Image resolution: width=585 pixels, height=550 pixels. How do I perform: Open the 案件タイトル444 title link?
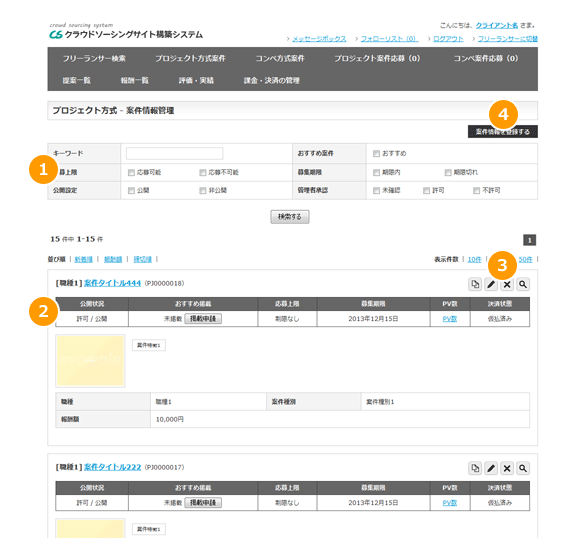click(112, 283)
